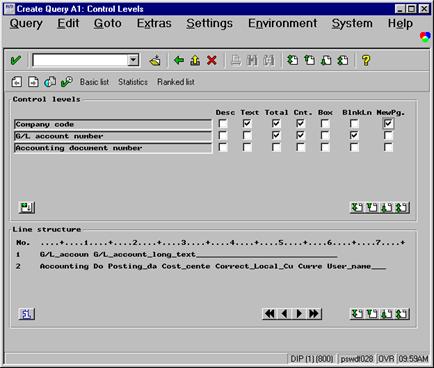Click the Ranked list button
434x368 pixels.
[176, 82]
